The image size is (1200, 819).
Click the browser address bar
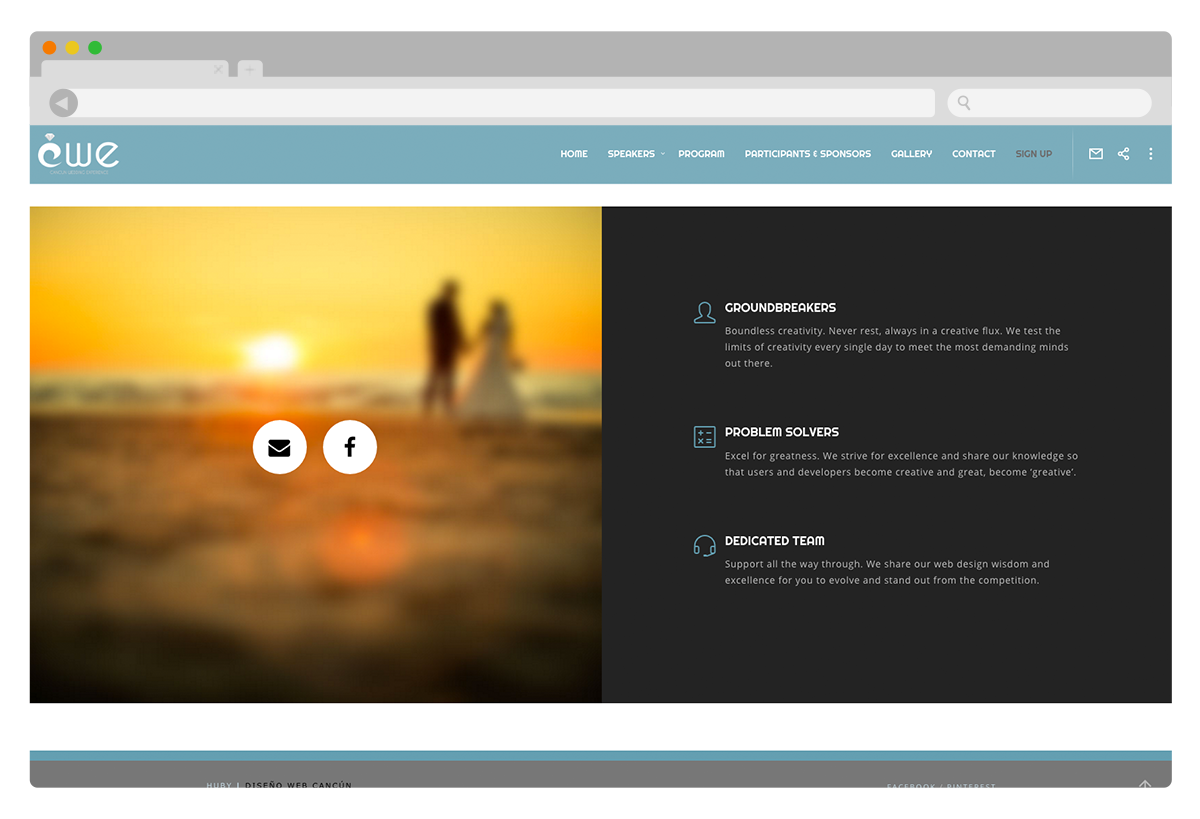(x=506, y=103)
